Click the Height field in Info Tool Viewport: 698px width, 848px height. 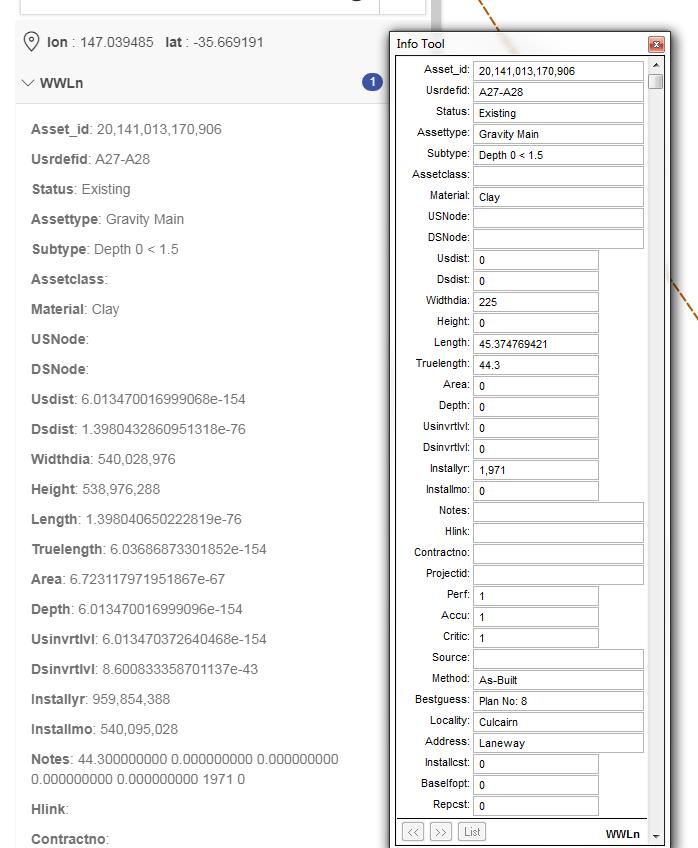(536, 323)
